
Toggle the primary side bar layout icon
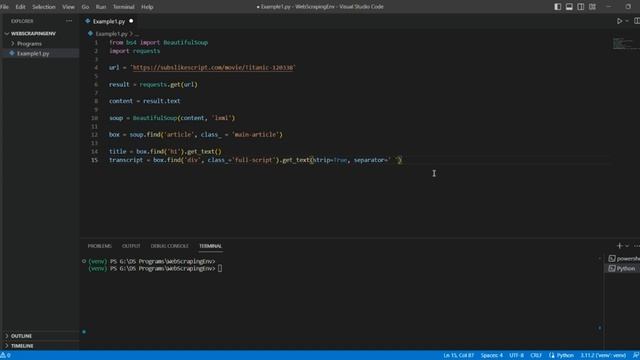(x=558, y=7)
